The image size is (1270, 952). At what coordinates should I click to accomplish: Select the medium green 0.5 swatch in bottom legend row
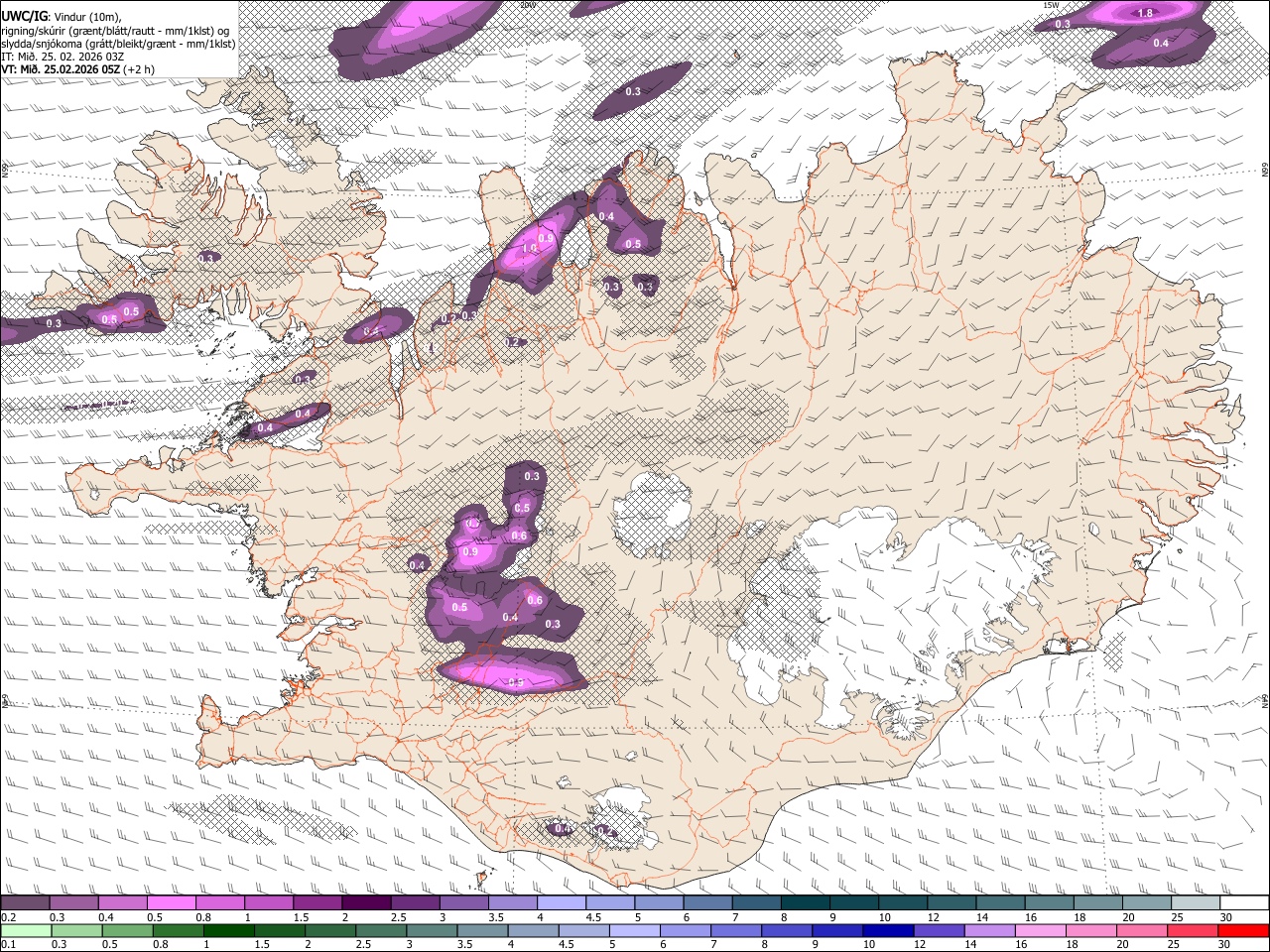point(127,930)
